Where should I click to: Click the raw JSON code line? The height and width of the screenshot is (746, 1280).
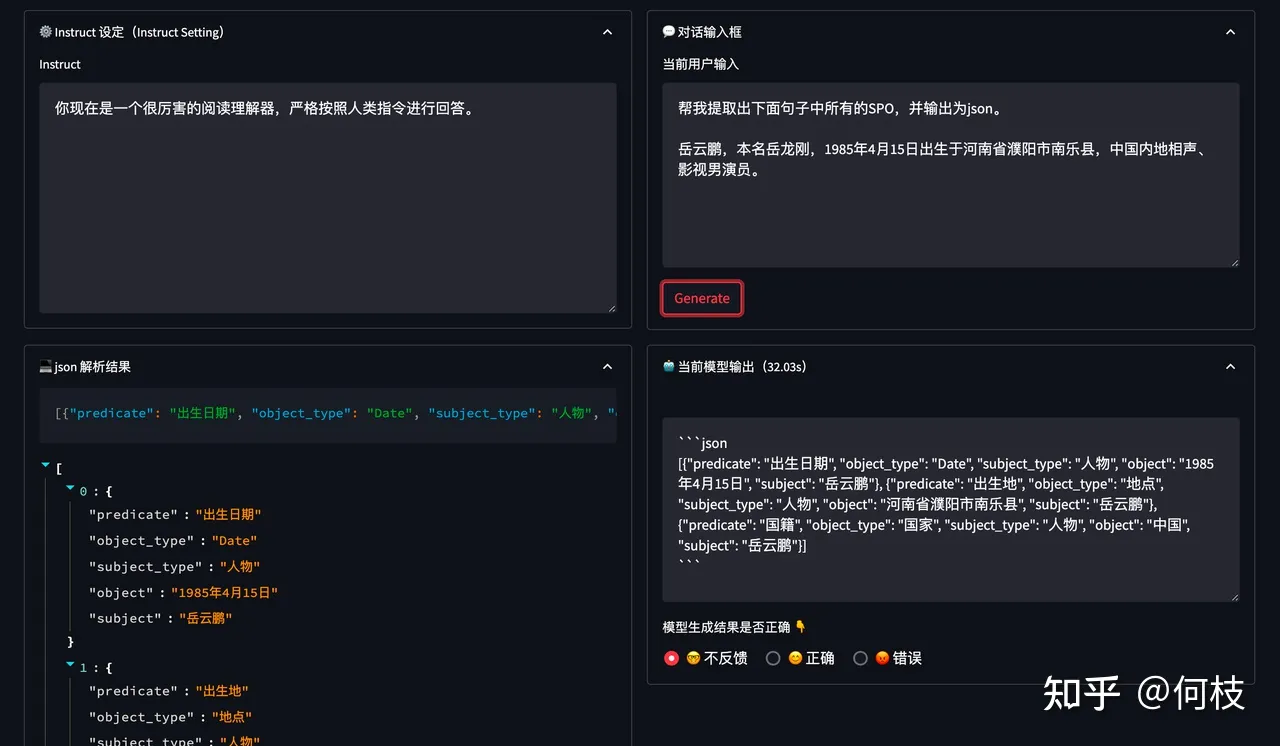tap(328, 414)
